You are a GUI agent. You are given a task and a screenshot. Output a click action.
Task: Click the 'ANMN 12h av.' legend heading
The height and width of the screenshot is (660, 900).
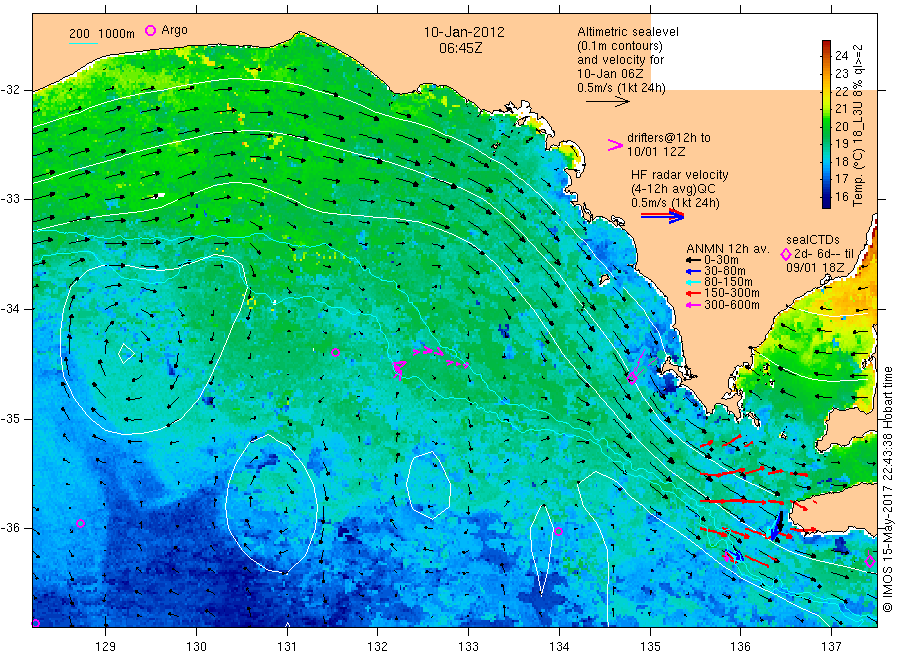(728, 249)
